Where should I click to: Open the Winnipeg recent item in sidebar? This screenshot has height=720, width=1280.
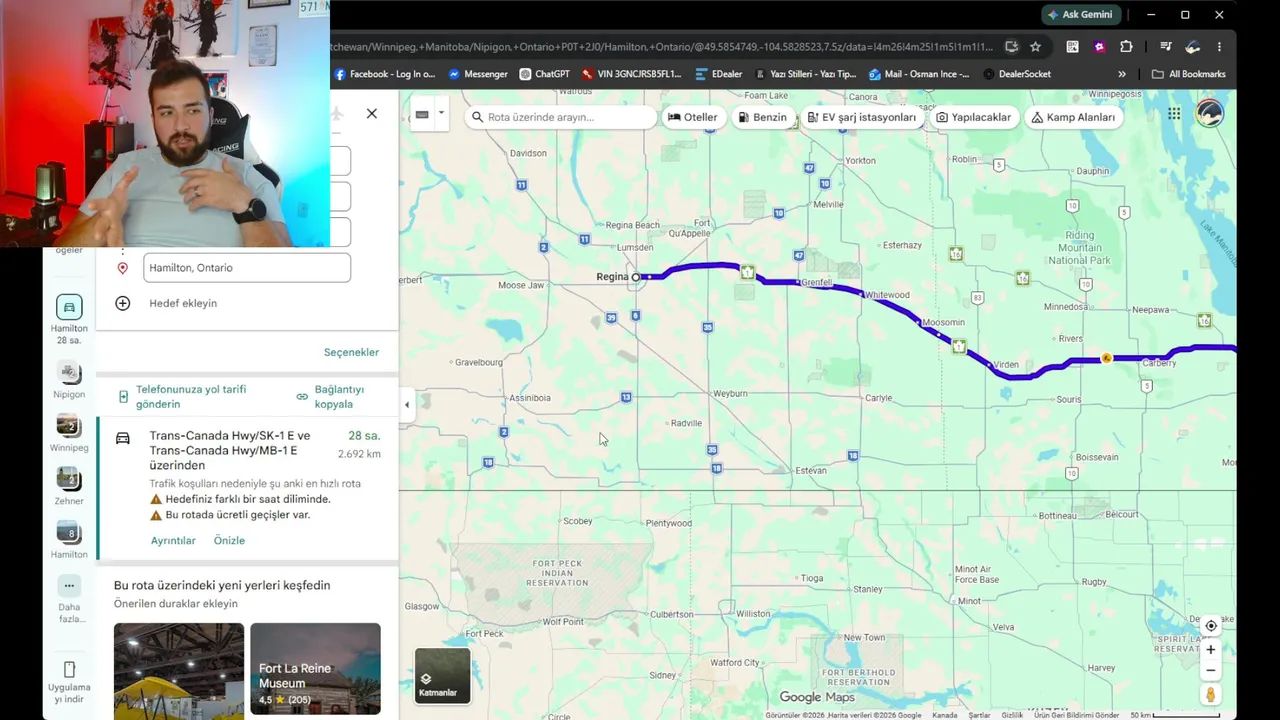click(x=69, y=434)
